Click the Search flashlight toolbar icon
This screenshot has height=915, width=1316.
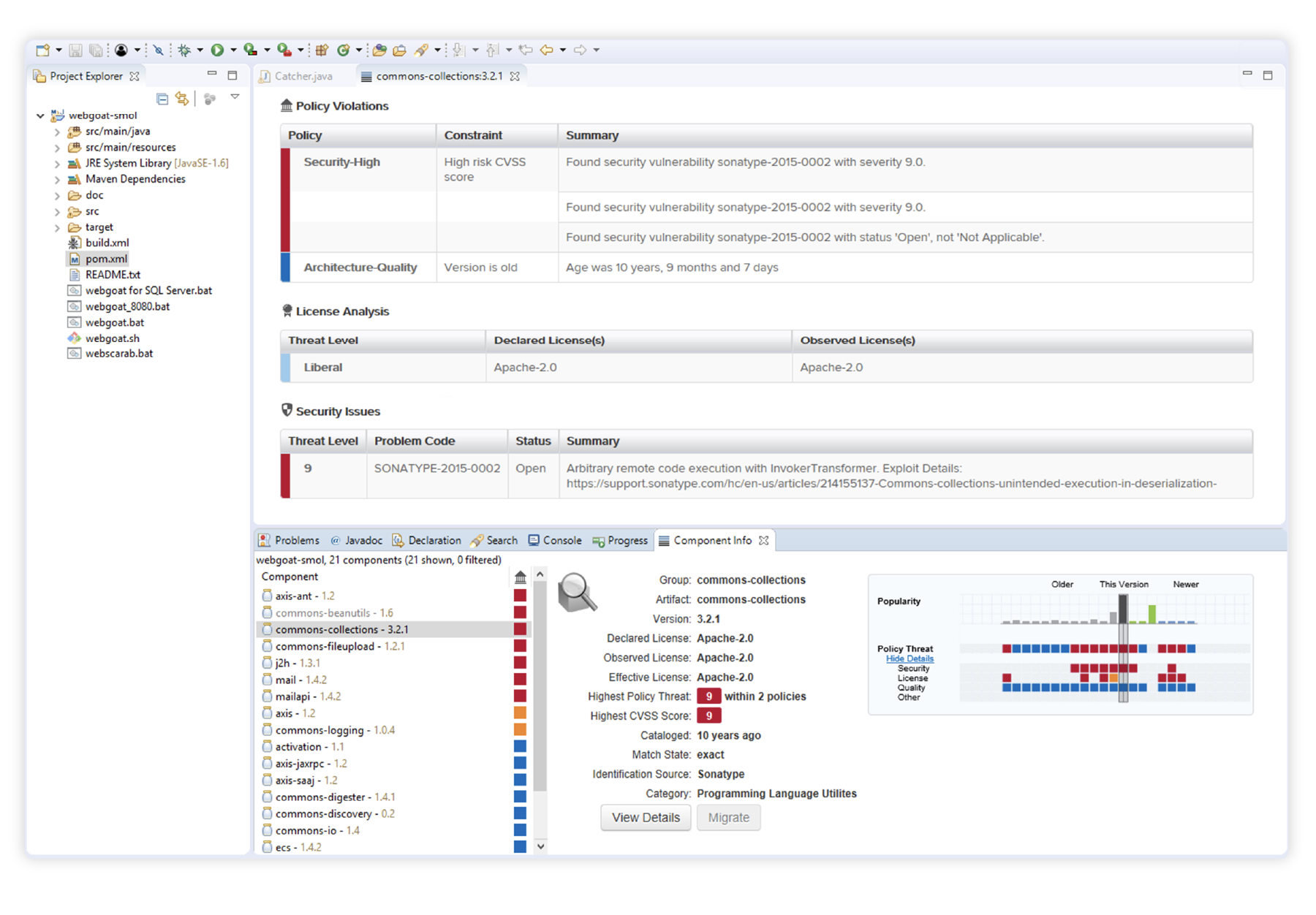[420, 49]
